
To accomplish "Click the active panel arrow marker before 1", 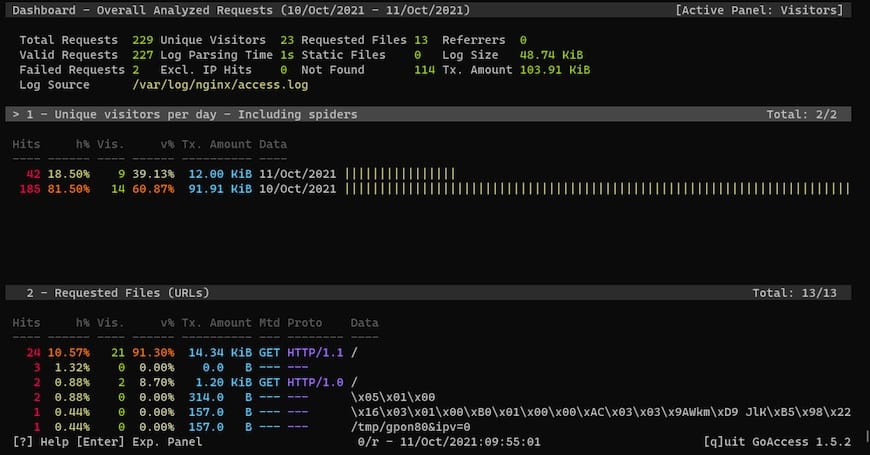I will coord(16,114).
